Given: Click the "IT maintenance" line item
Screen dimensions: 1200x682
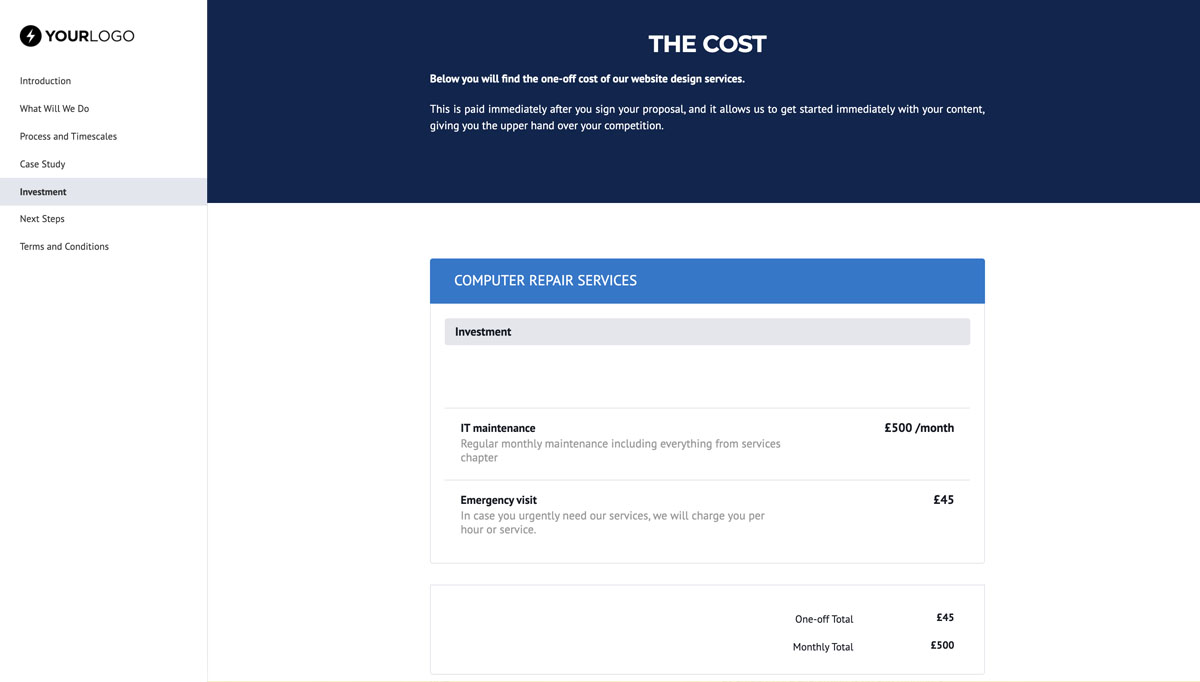Looking at the screenshot, I should [497, 427].
